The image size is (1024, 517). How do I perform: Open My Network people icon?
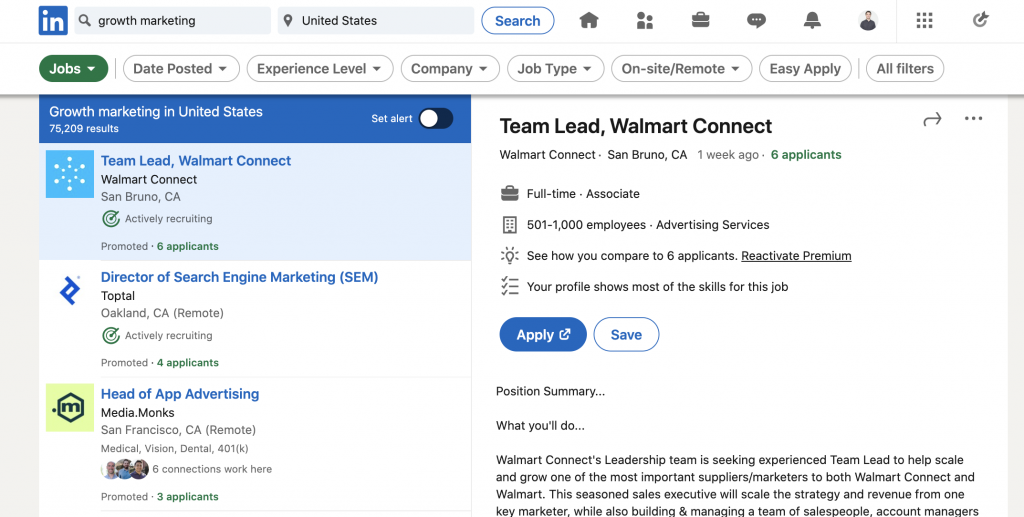pyautogui.click(x=645, y=20)
